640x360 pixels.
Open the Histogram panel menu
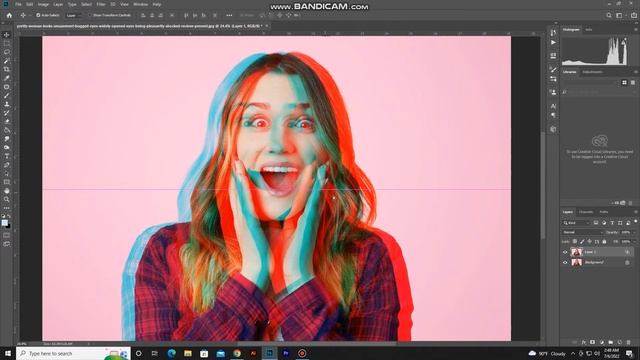(x=636, y=30)
